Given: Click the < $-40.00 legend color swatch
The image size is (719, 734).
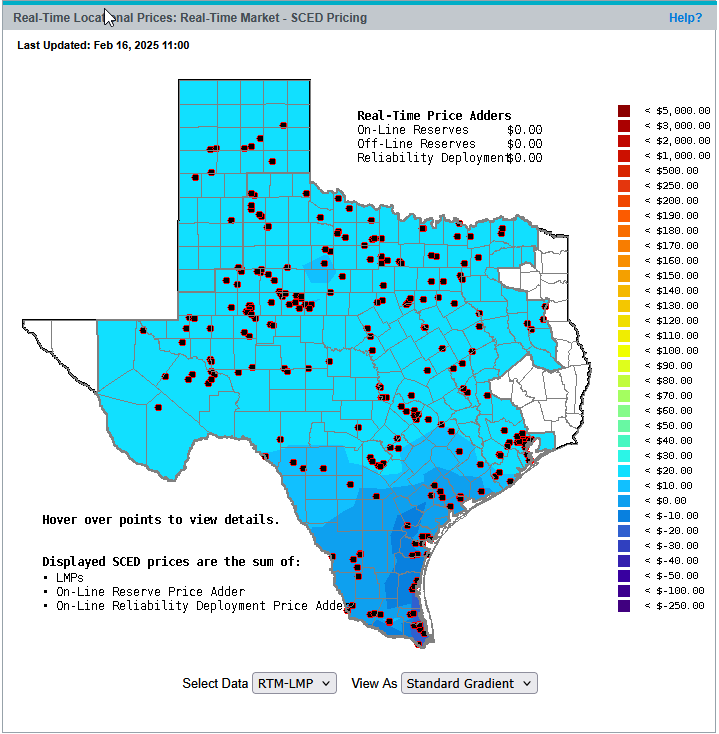Looking at the screenshot, I should 624,560.
